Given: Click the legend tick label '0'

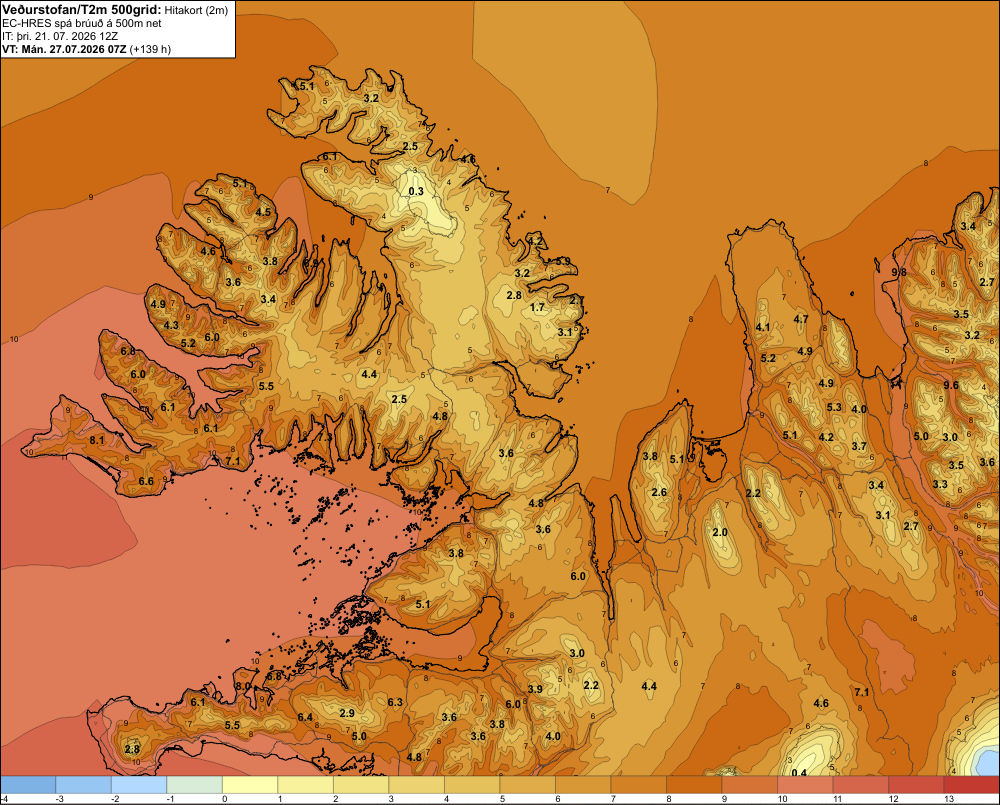Looking at the screenshot, I should pos(224,799).
